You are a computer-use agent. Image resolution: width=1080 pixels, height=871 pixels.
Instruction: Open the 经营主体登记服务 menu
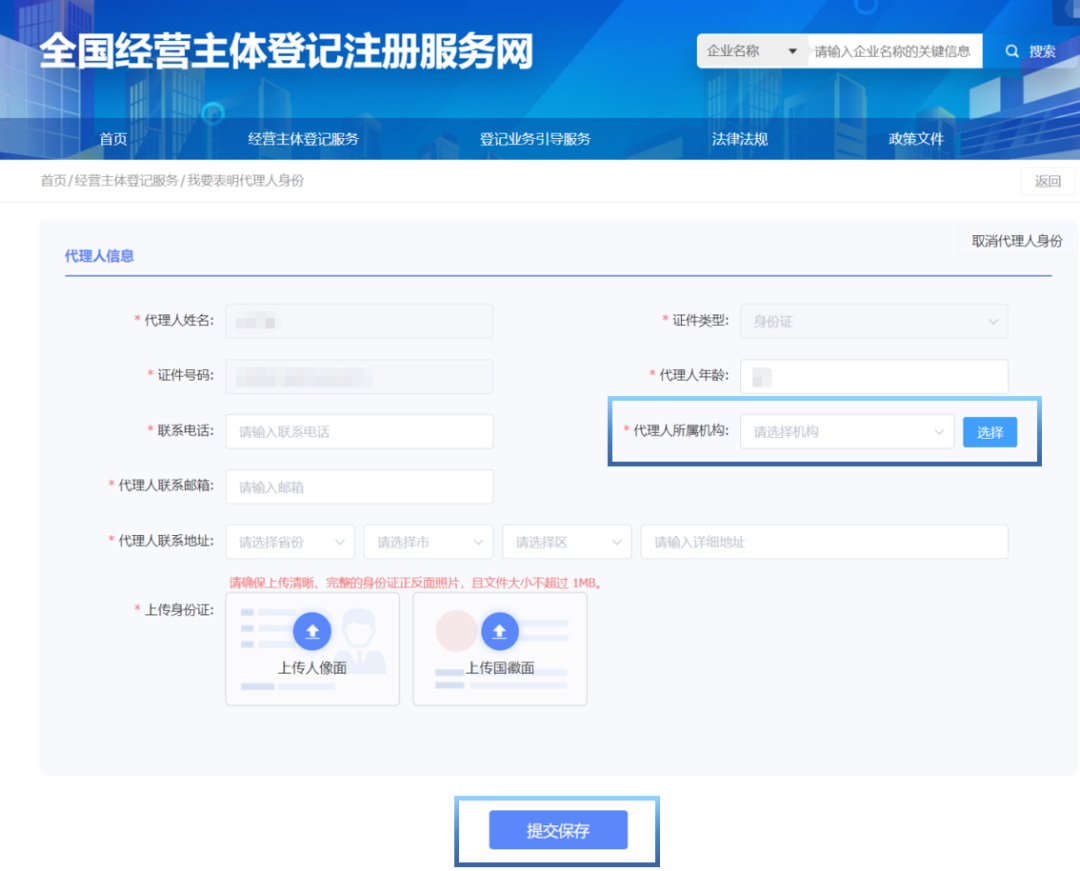(x=303, y=139)
